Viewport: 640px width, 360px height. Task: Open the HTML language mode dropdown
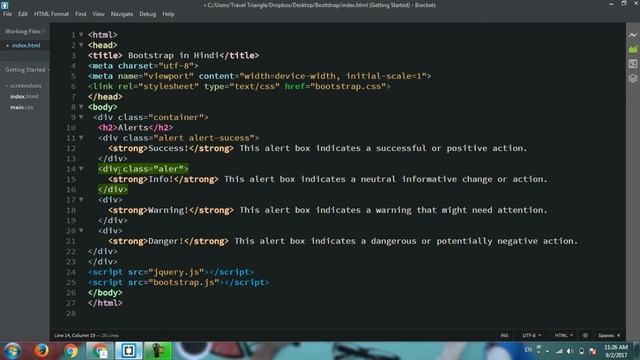(x=564, y=335)
